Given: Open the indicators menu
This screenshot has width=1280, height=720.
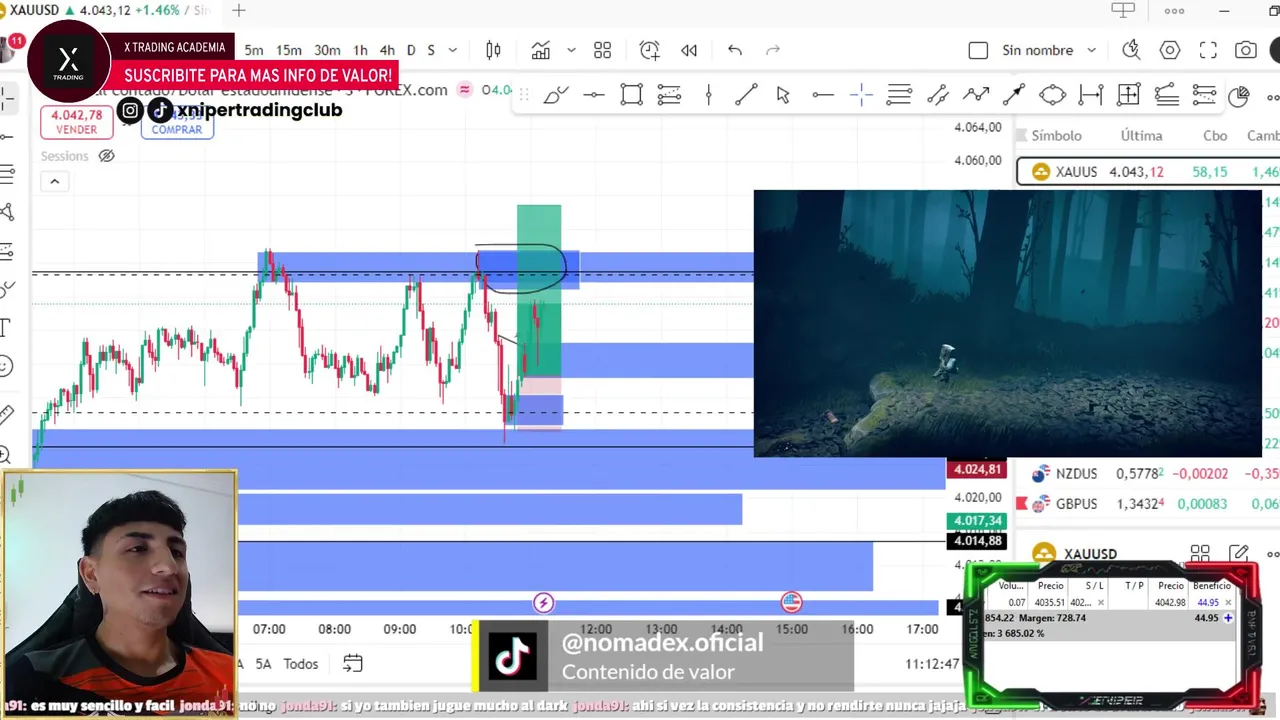Looking at the screenshot, I should click(x=541, y=50).
